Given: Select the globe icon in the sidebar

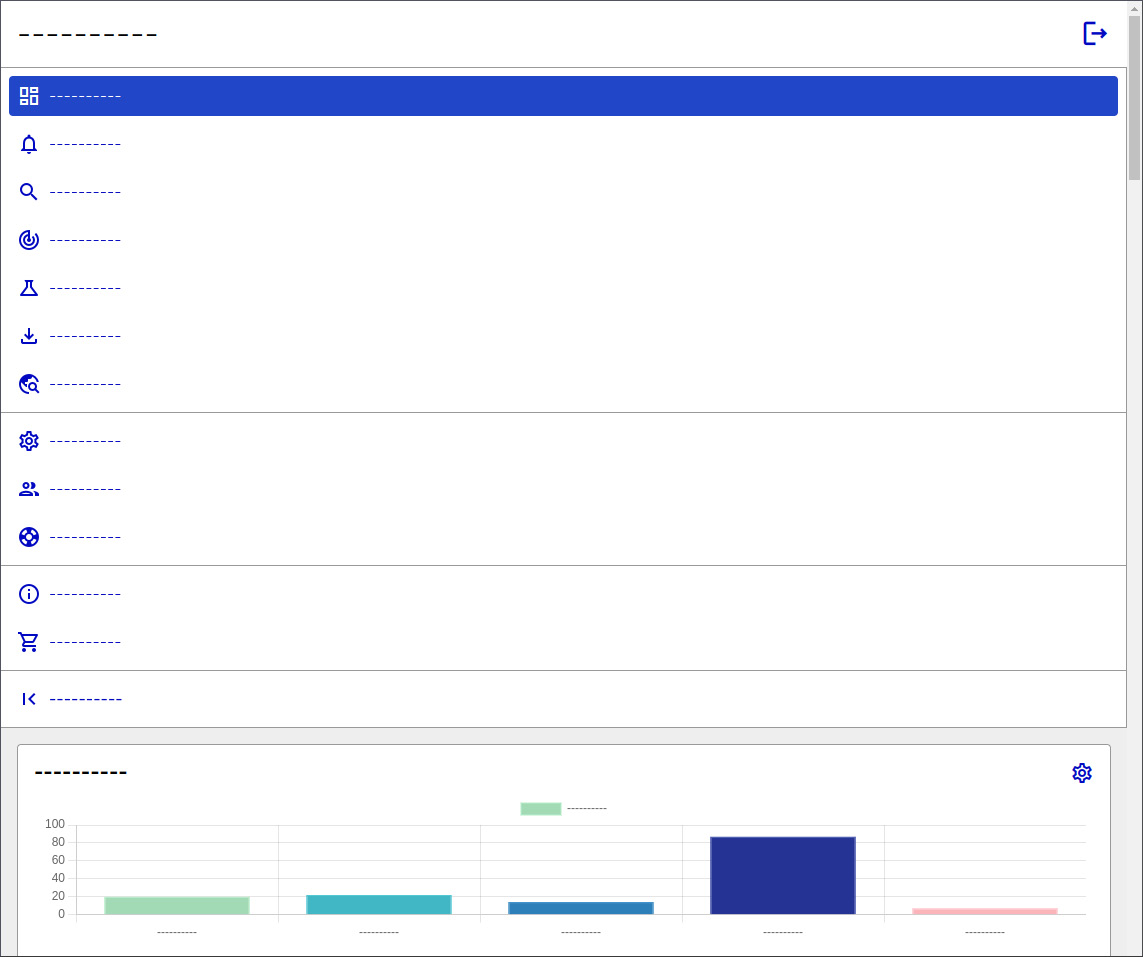Looking at the screenshot, I should (29, 536).
